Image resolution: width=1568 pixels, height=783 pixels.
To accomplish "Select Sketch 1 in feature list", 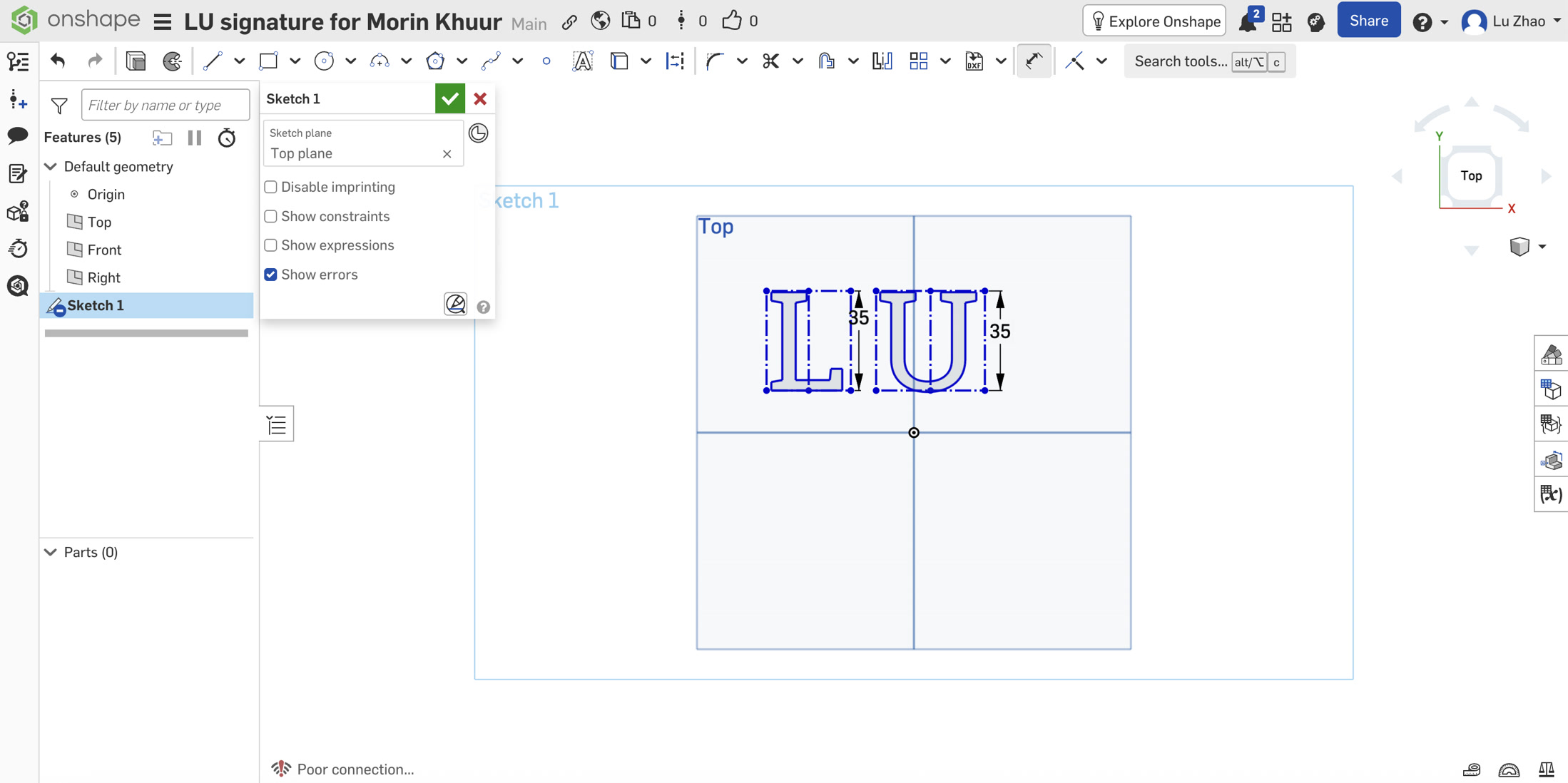I will (146, 305).
